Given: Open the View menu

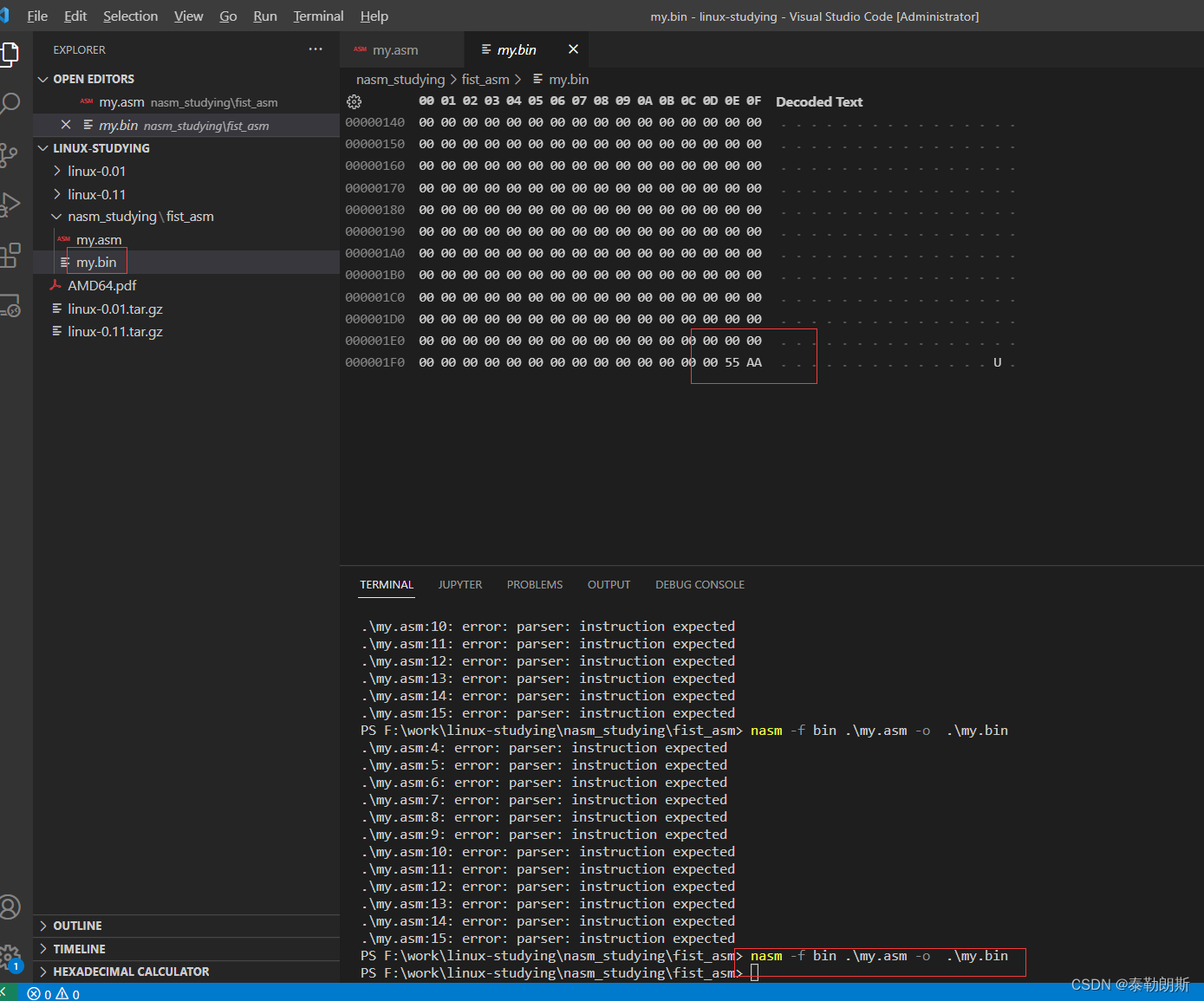Looking at the screenshot, I should [x=188, y=16].
